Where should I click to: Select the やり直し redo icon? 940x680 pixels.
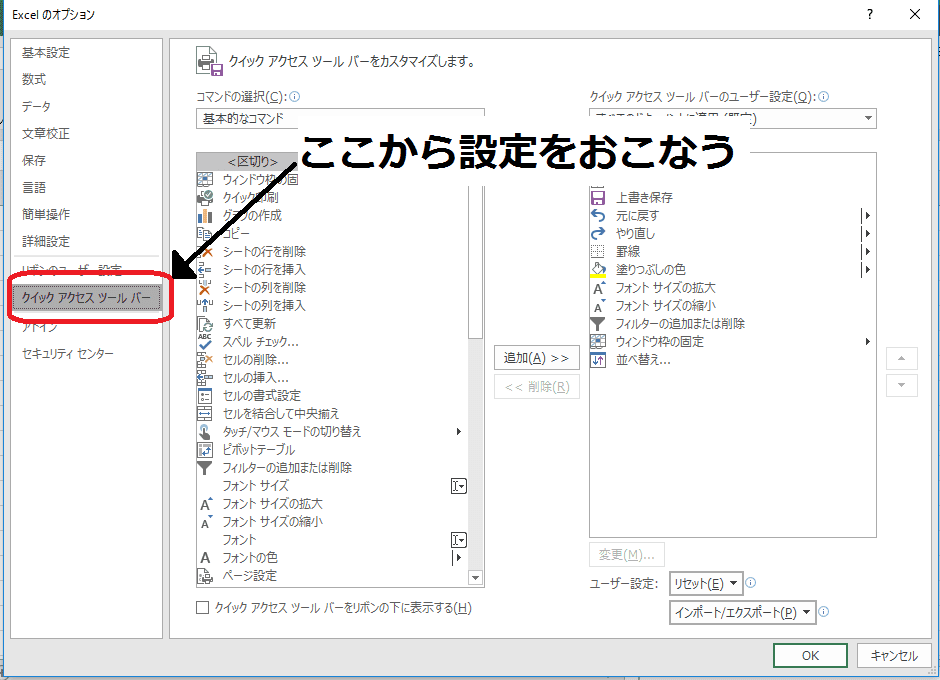click(x=598, y=233)
